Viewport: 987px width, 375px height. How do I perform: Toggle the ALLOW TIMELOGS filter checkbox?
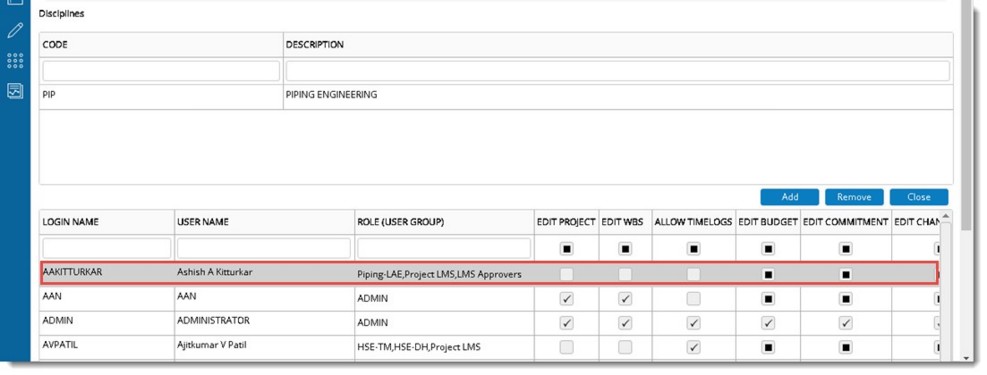[x=694, y=249]
